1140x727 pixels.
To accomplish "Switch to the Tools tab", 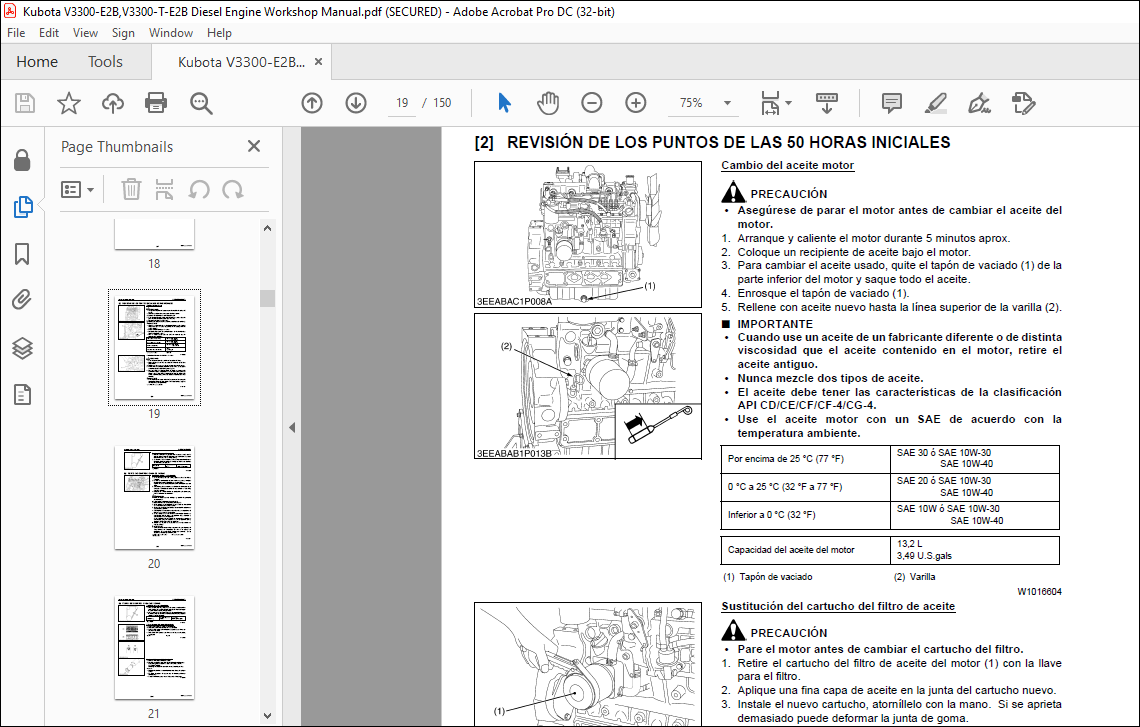I will (105, 62).
